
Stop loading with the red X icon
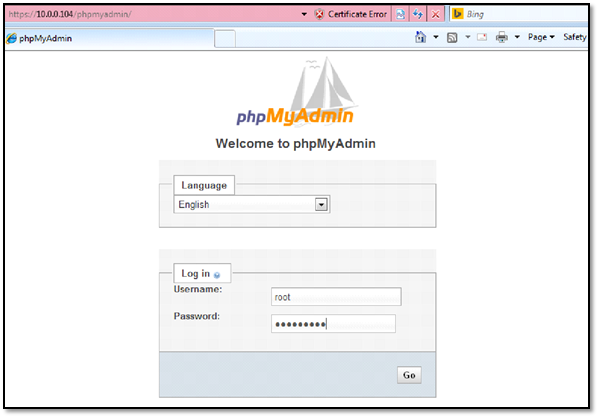click(435, 15)
